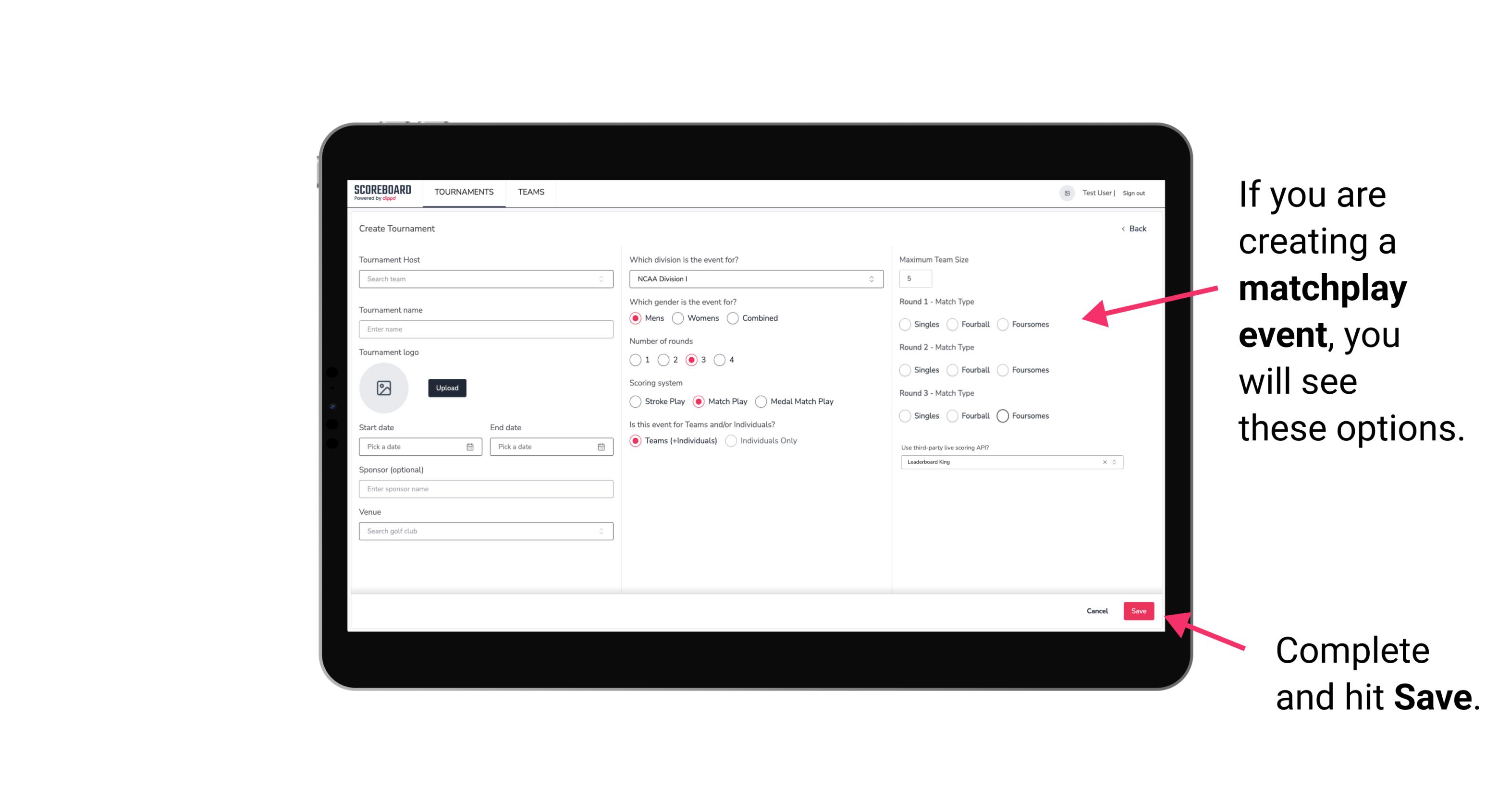Click the Save tournament button
This screenshot has width=1510, height=812.
tap(1140, 610)
